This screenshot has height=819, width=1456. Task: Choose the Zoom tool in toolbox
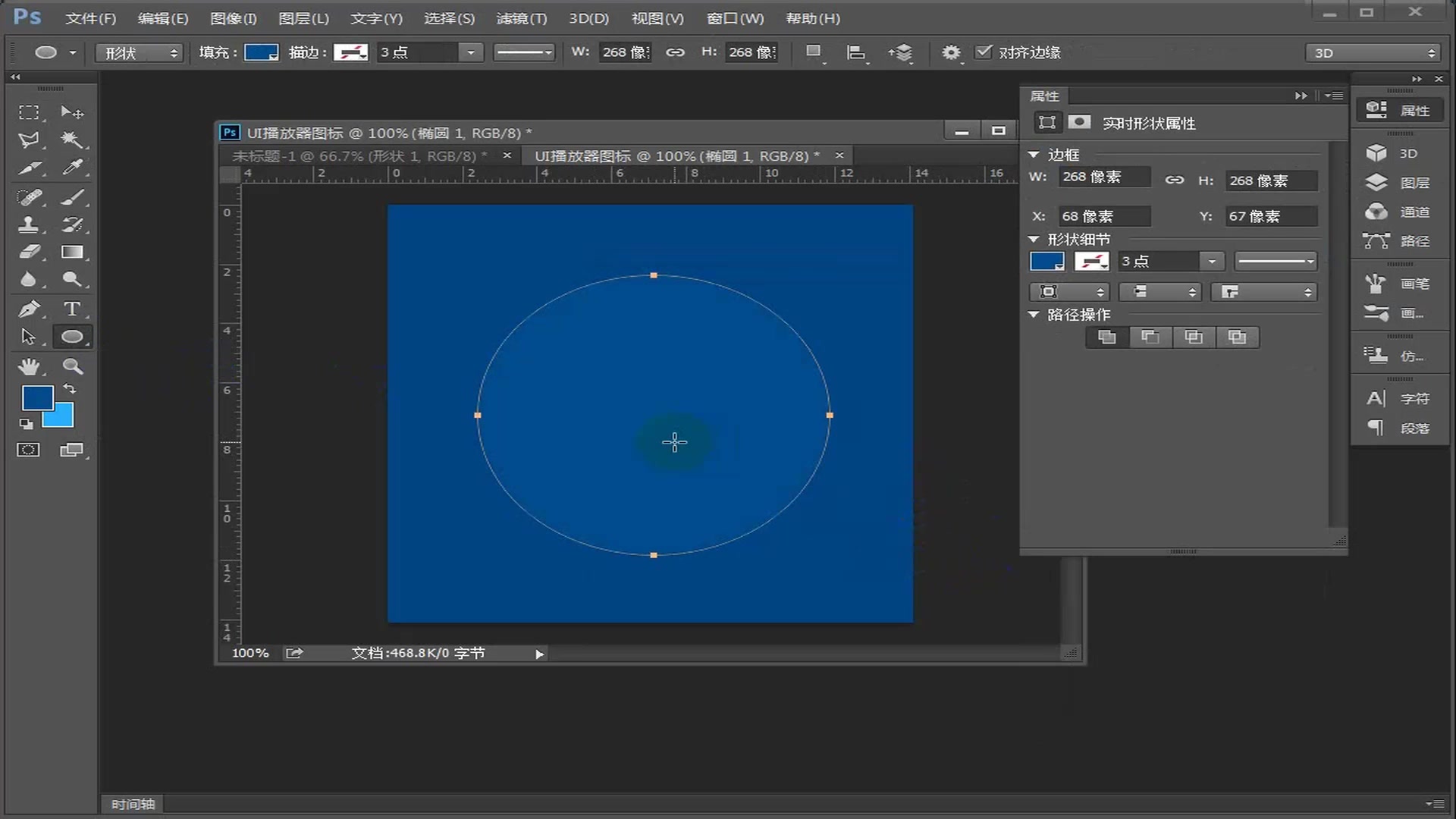tap(72, 366)
